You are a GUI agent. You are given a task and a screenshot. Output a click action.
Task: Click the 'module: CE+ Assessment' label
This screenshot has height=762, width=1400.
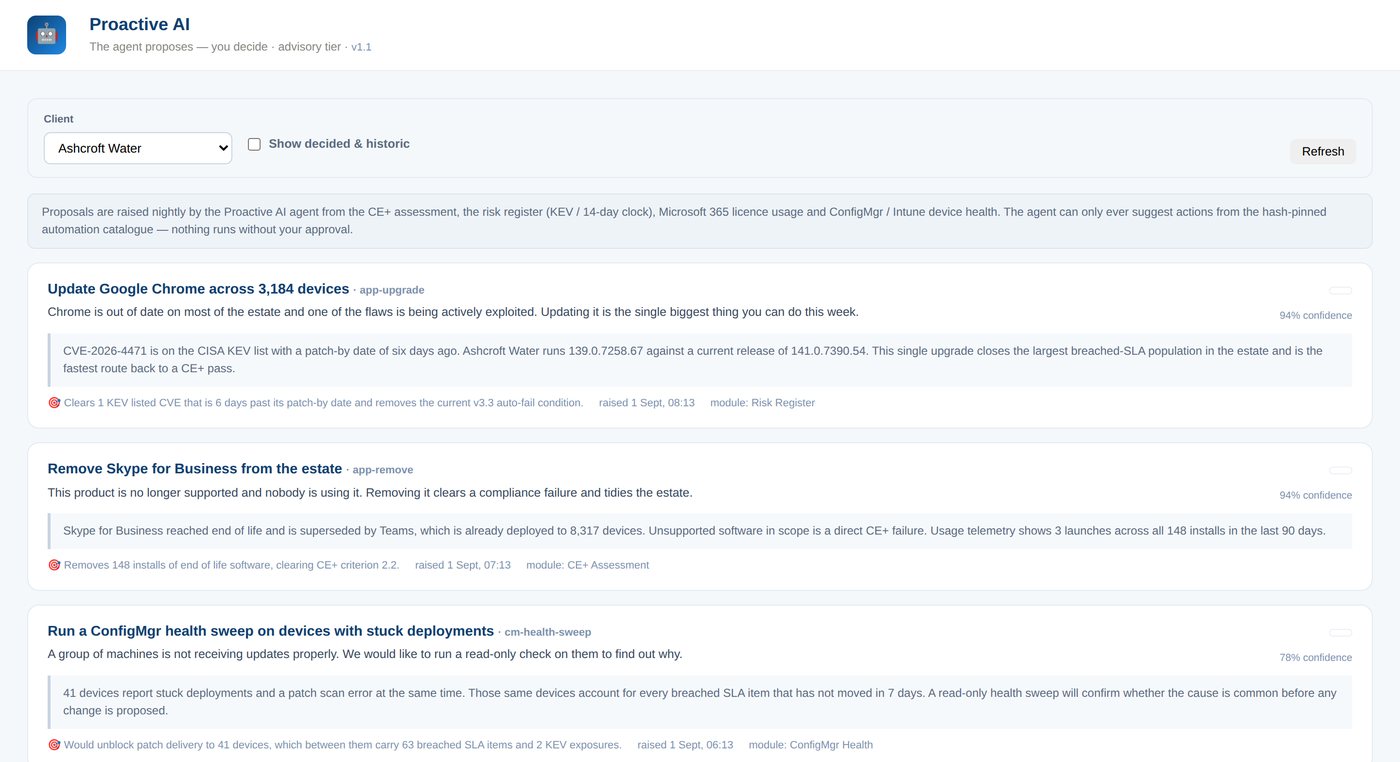click(x=588, y=565)
